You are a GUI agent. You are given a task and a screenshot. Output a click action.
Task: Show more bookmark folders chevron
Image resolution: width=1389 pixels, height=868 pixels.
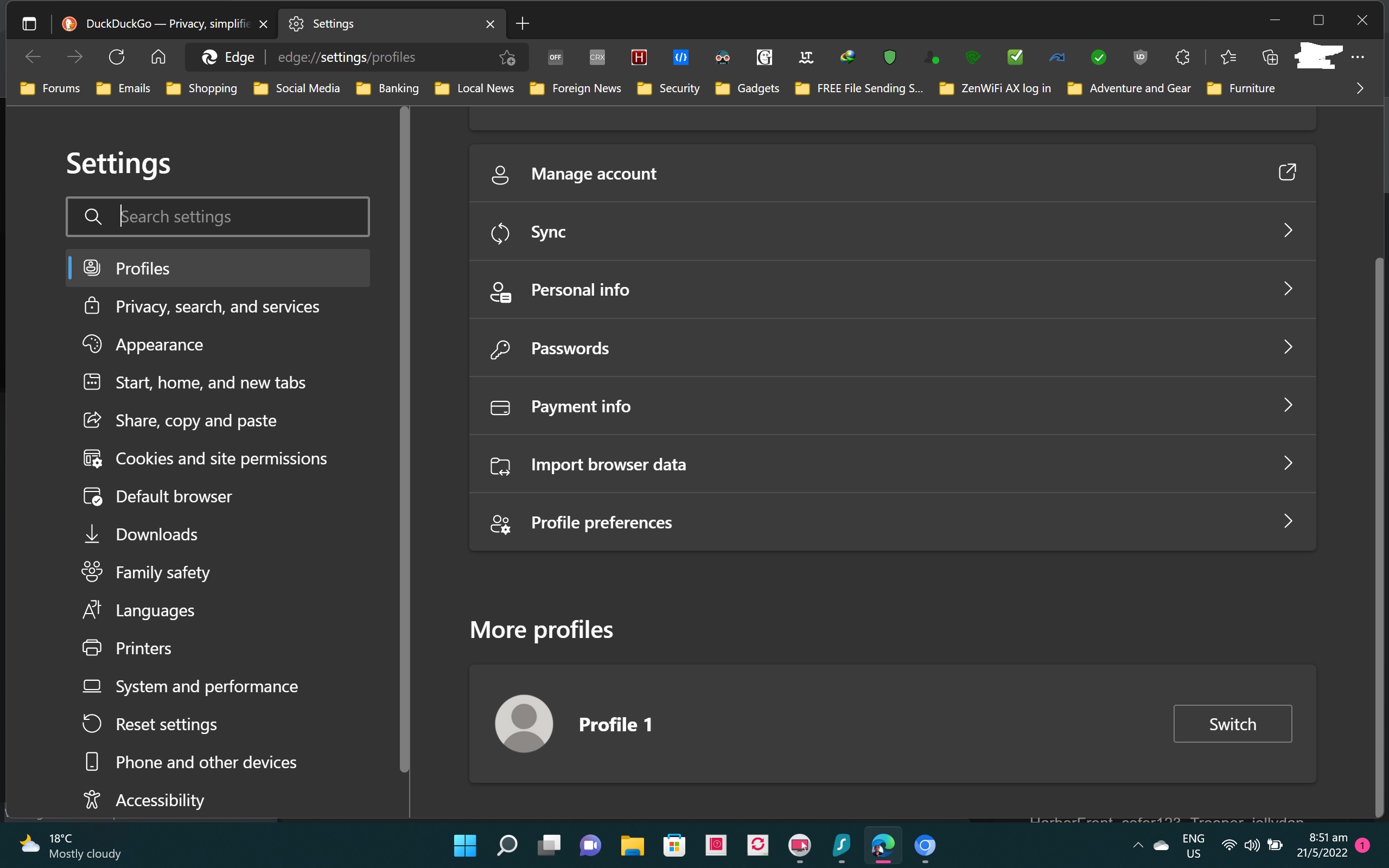[1360, 88]
